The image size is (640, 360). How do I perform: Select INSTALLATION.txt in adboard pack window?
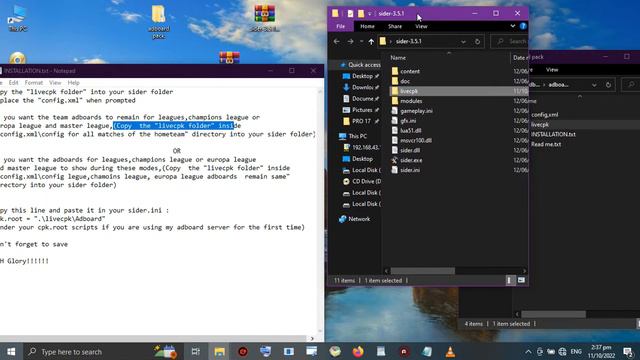click(553, 134)
